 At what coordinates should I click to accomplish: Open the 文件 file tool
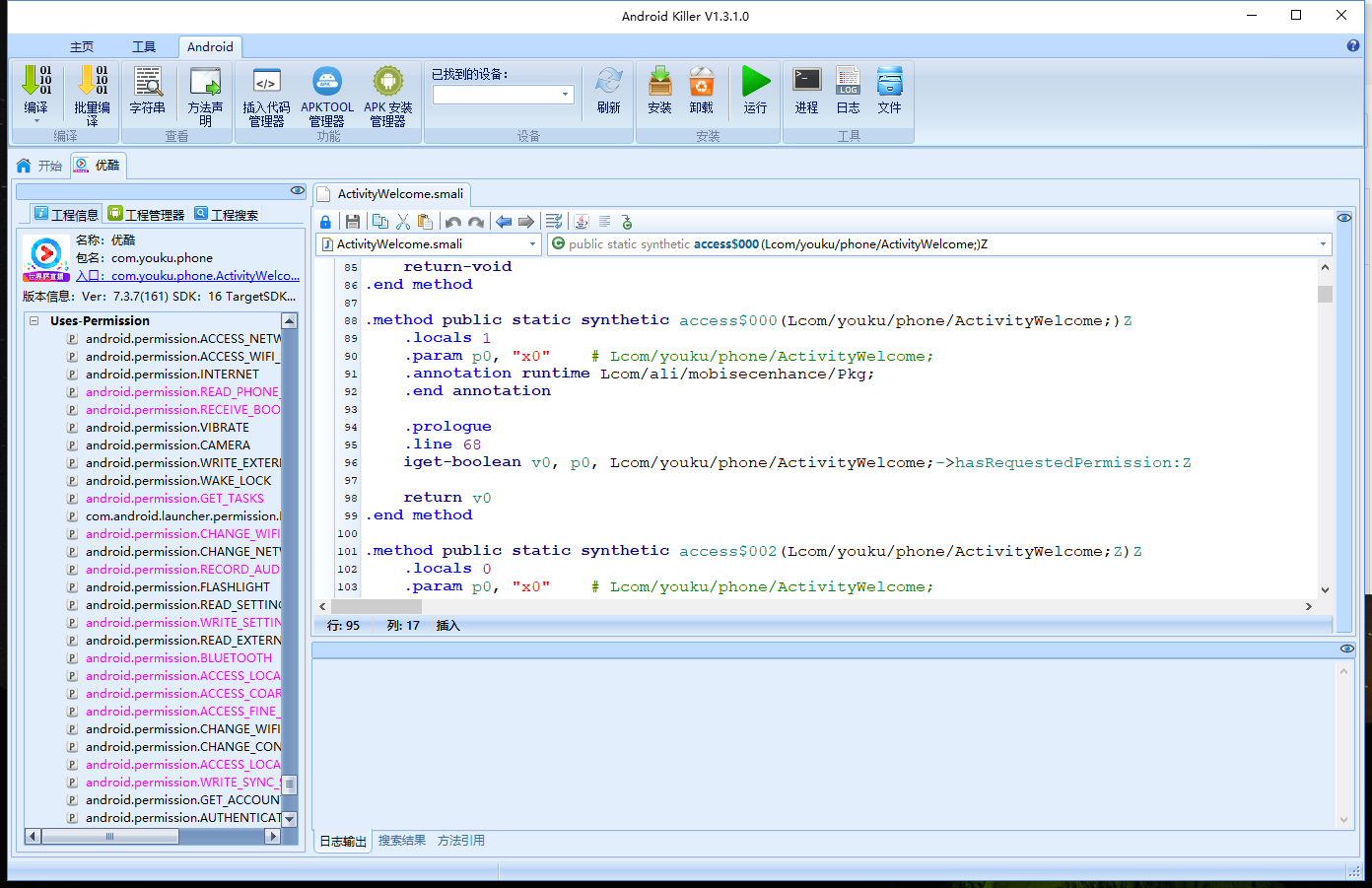click(890, 82)
